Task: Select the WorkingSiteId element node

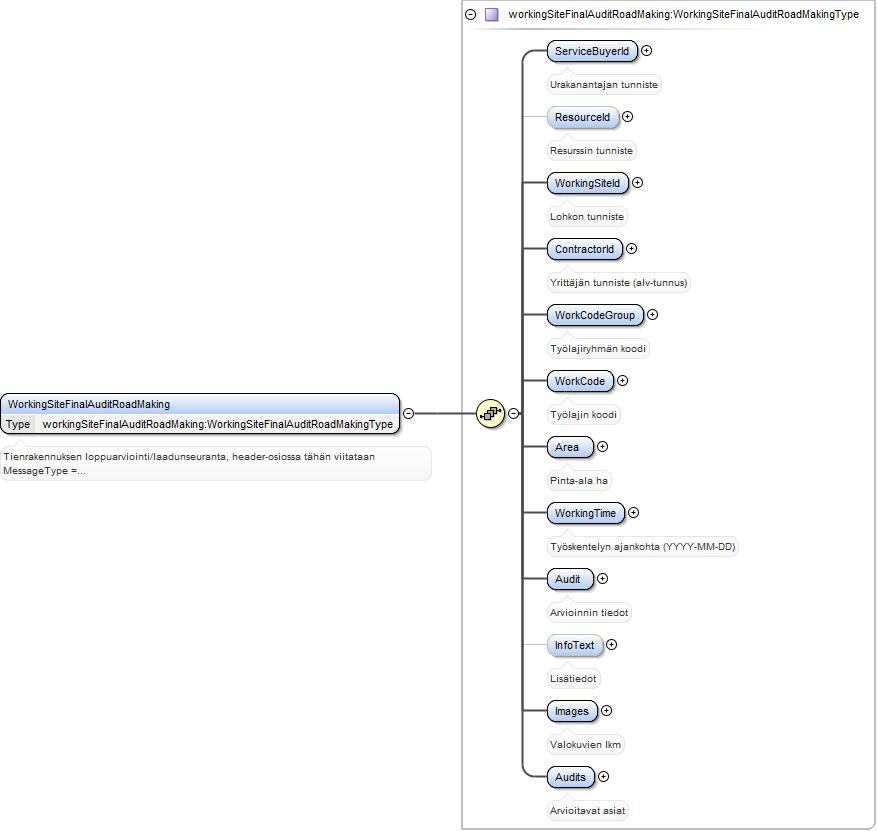Action: (587, 183)
